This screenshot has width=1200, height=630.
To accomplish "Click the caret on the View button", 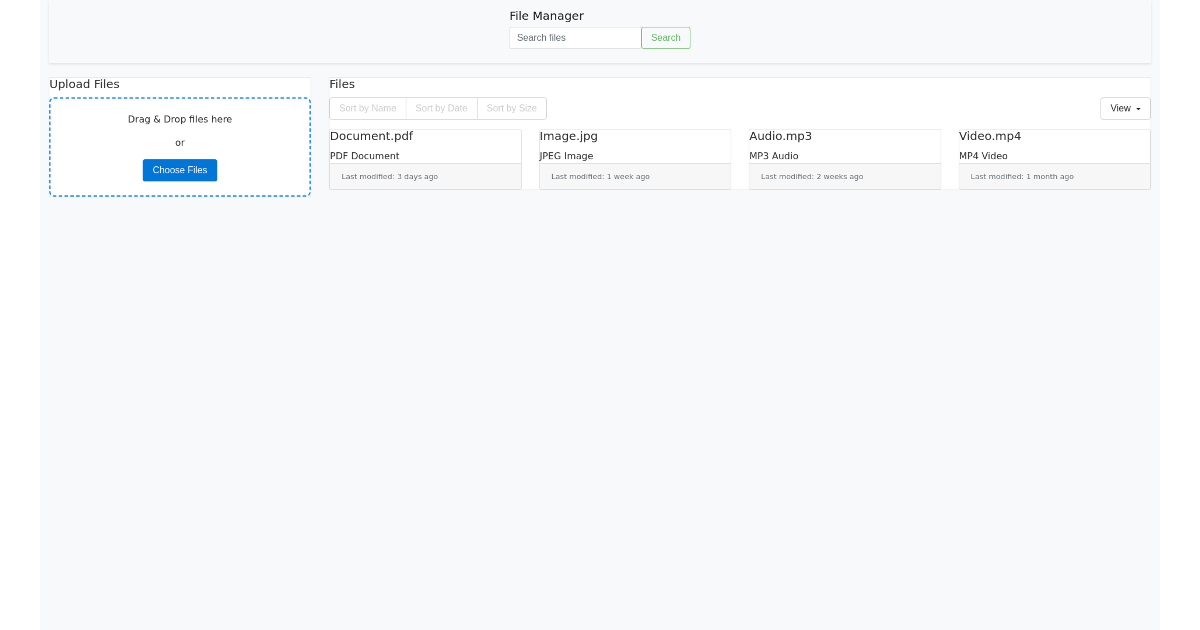I will pyautogui.click(x=1137, y=108).
